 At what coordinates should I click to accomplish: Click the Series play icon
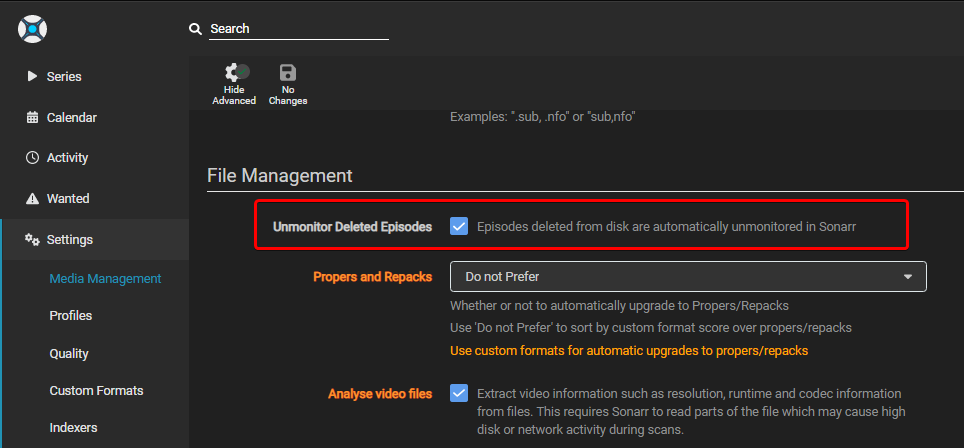[32, 76]
